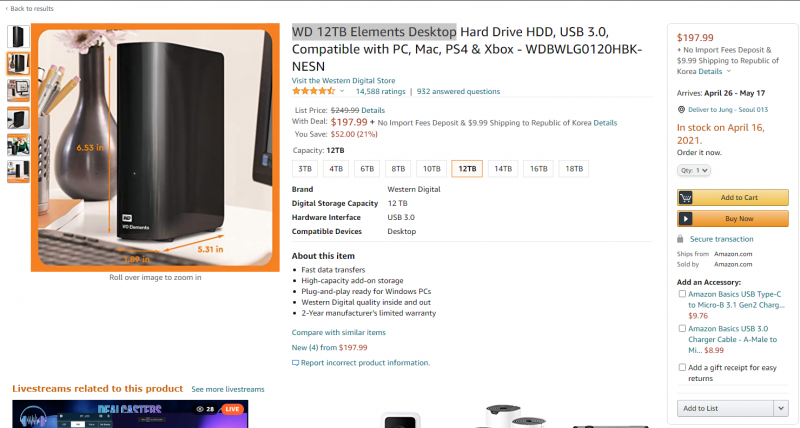The height and width of the screenshot is (428, 800).
Task: Click the viewer count eye icon
Action: pos(200,409)
